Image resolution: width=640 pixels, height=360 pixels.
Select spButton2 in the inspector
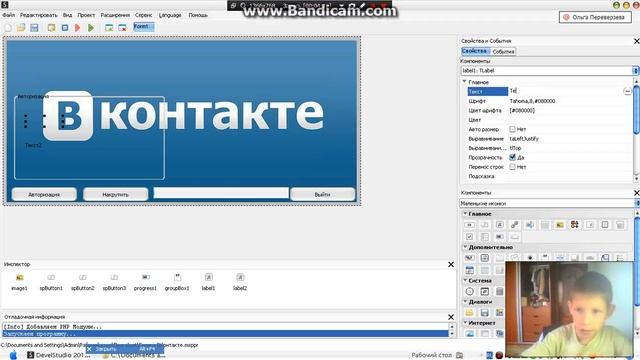point(82,282)
